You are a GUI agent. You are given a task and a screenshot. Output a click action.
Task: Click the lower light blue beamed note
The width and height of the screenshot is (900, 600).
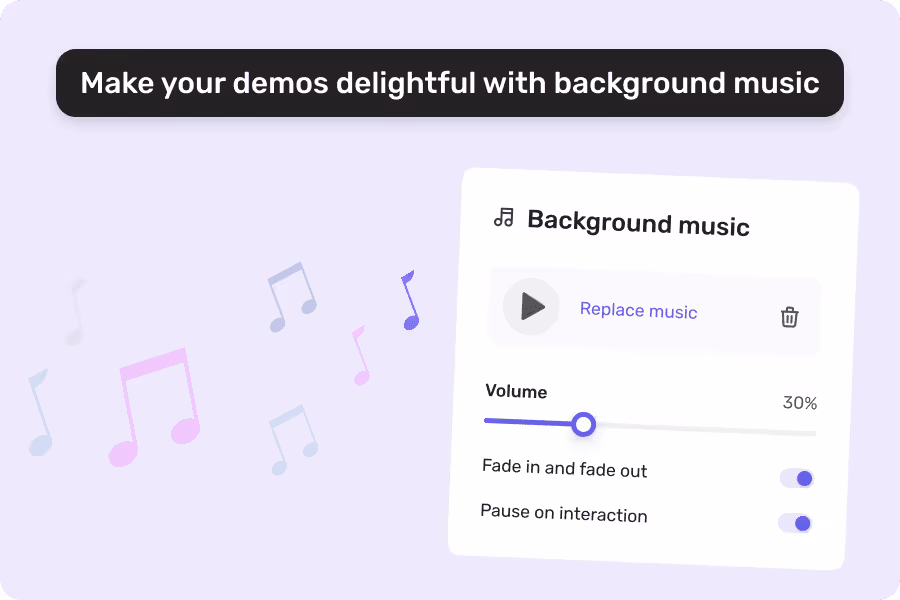(x=294, y=440)
